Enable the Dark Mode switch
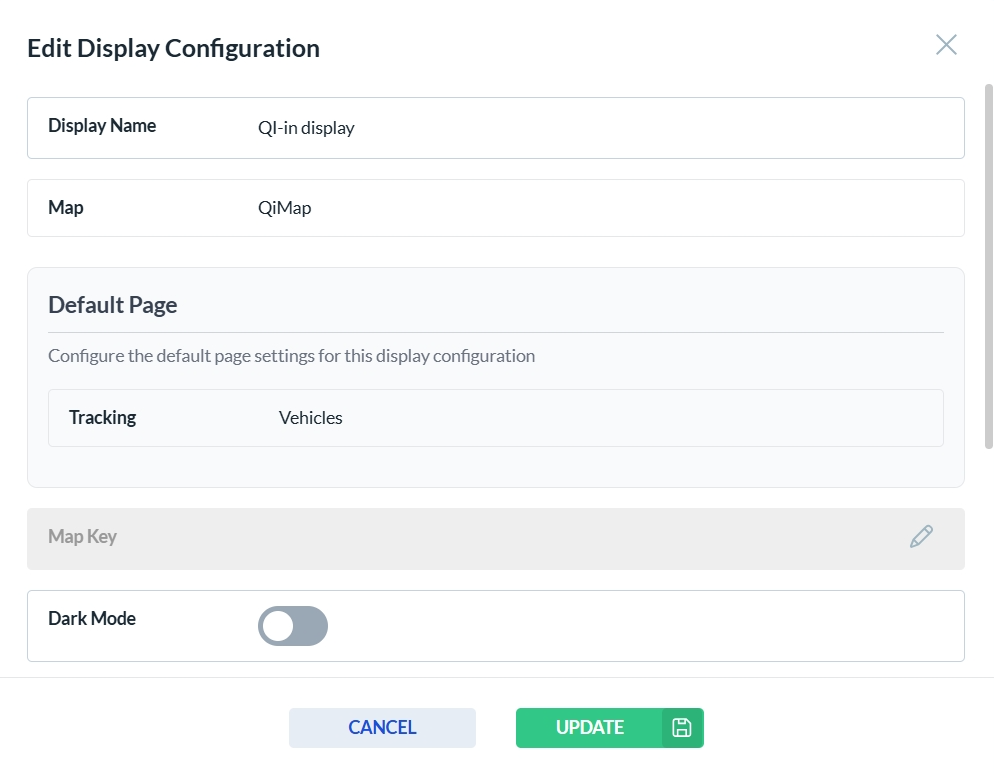Image resolution: width=994 pixels, height=775 pixels. 293,626
